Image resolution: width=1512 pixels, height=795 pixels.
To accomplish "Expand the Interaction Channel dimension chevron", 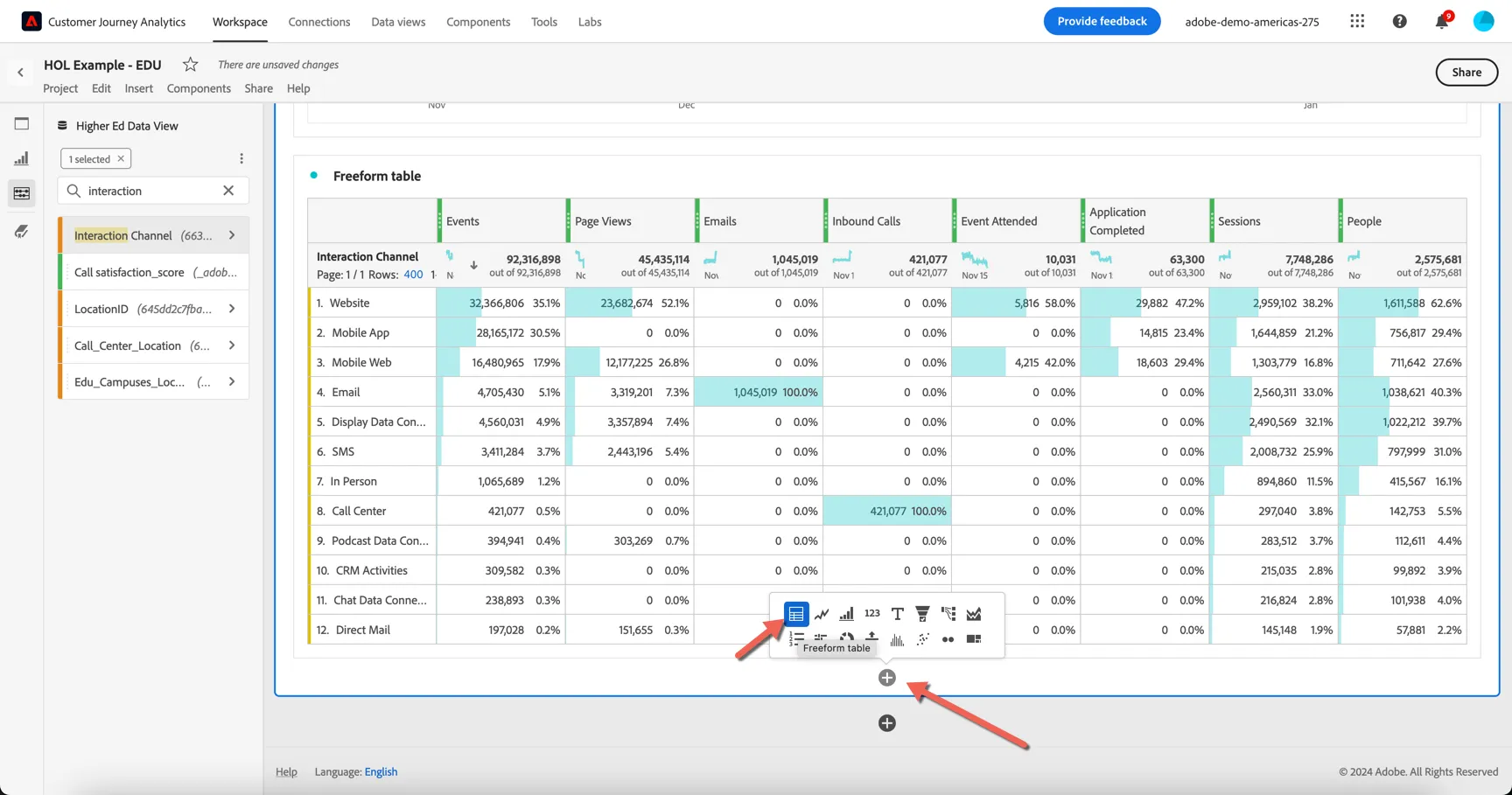I will tap(232, 235).
